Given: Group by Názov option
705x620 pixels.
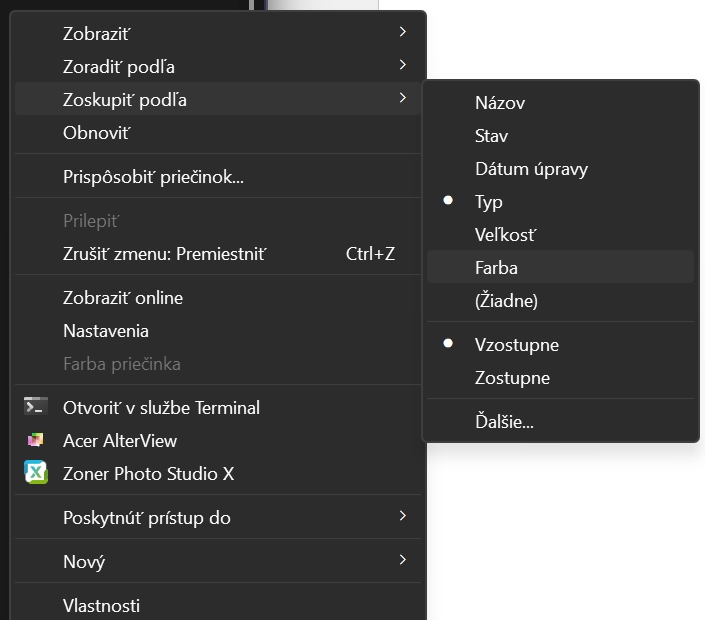Looking at the screenshot, I should (x=500, y=103).
